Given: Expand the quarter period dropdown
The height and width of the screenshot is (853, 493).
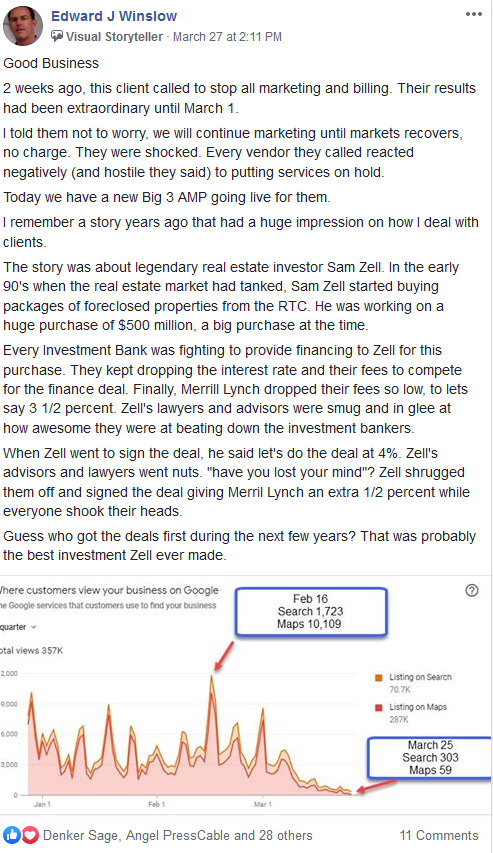Looking at the screenshot, I should pyautogui.click(x=18, y=627).
